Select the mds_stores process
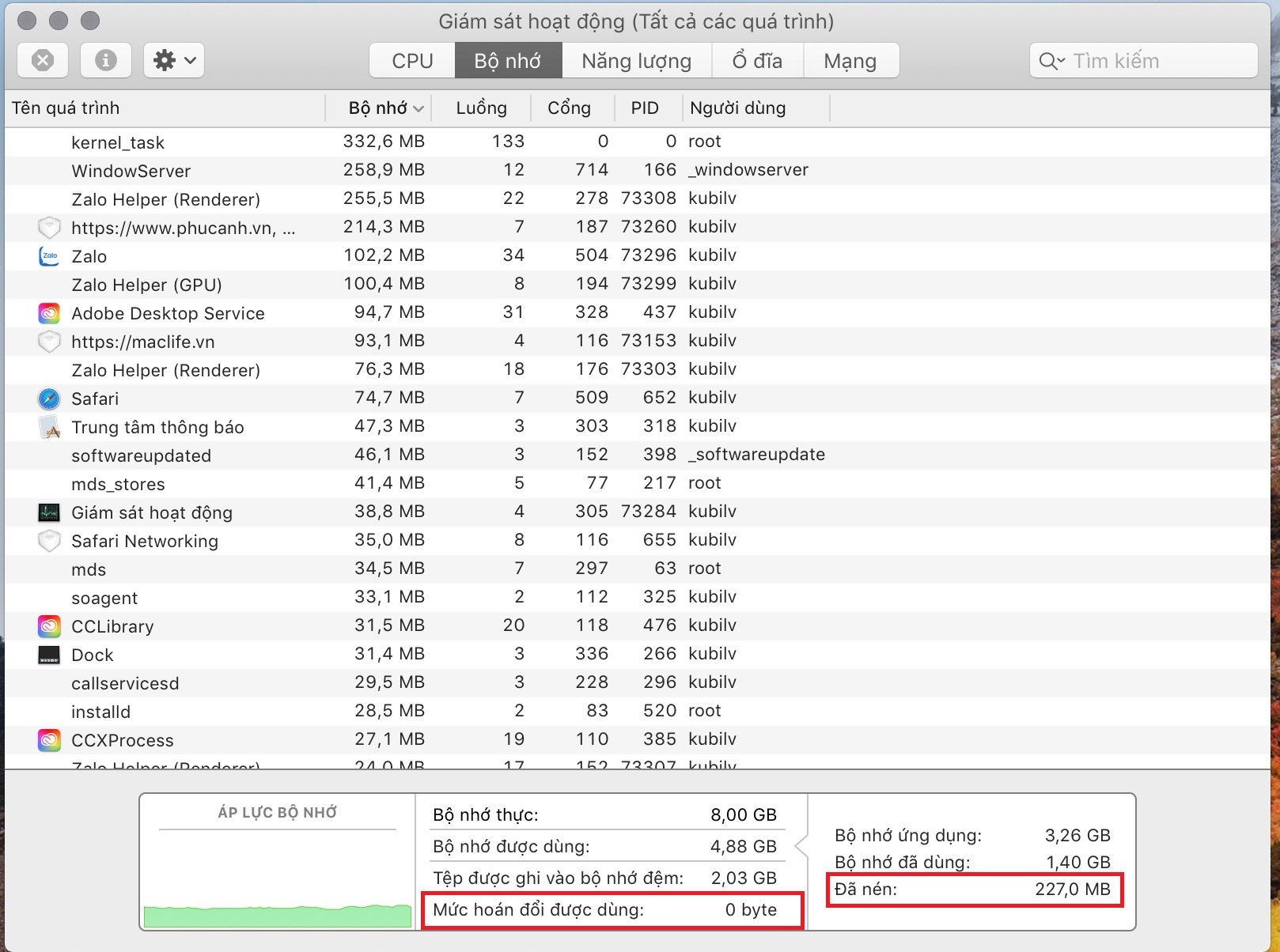The height and width of the screenshot is (952, 1280). coord(637,484)
